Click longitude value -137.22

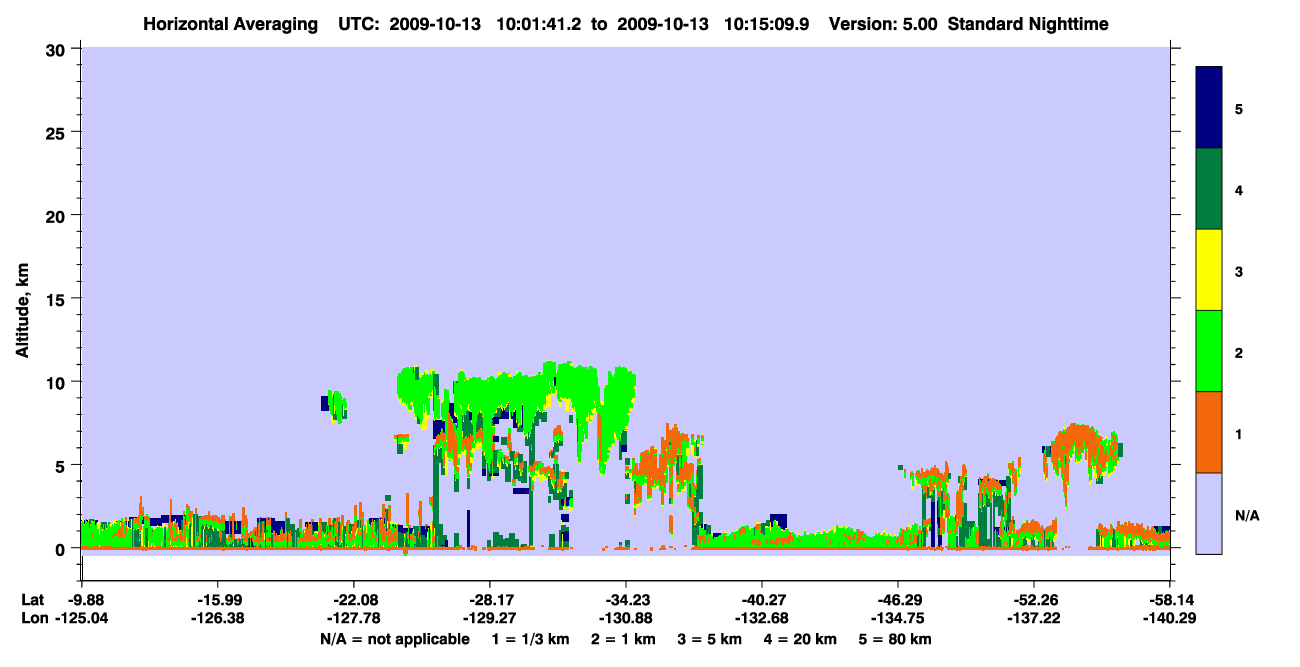(1033, 618)
